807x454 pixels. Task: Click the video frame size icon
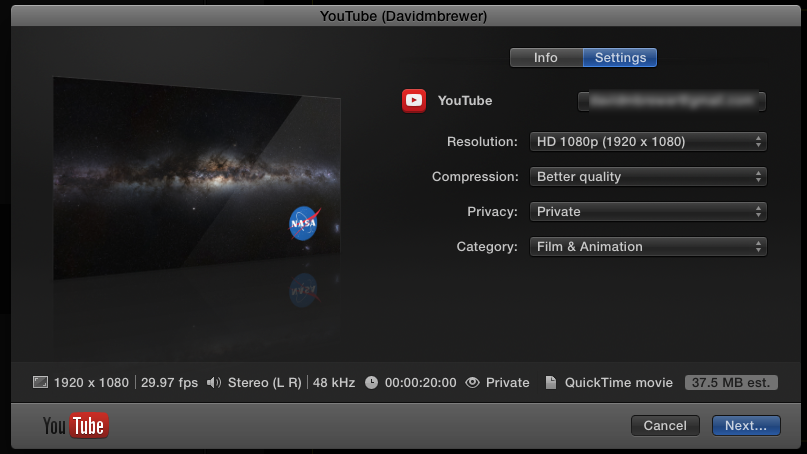click(40, 382)
